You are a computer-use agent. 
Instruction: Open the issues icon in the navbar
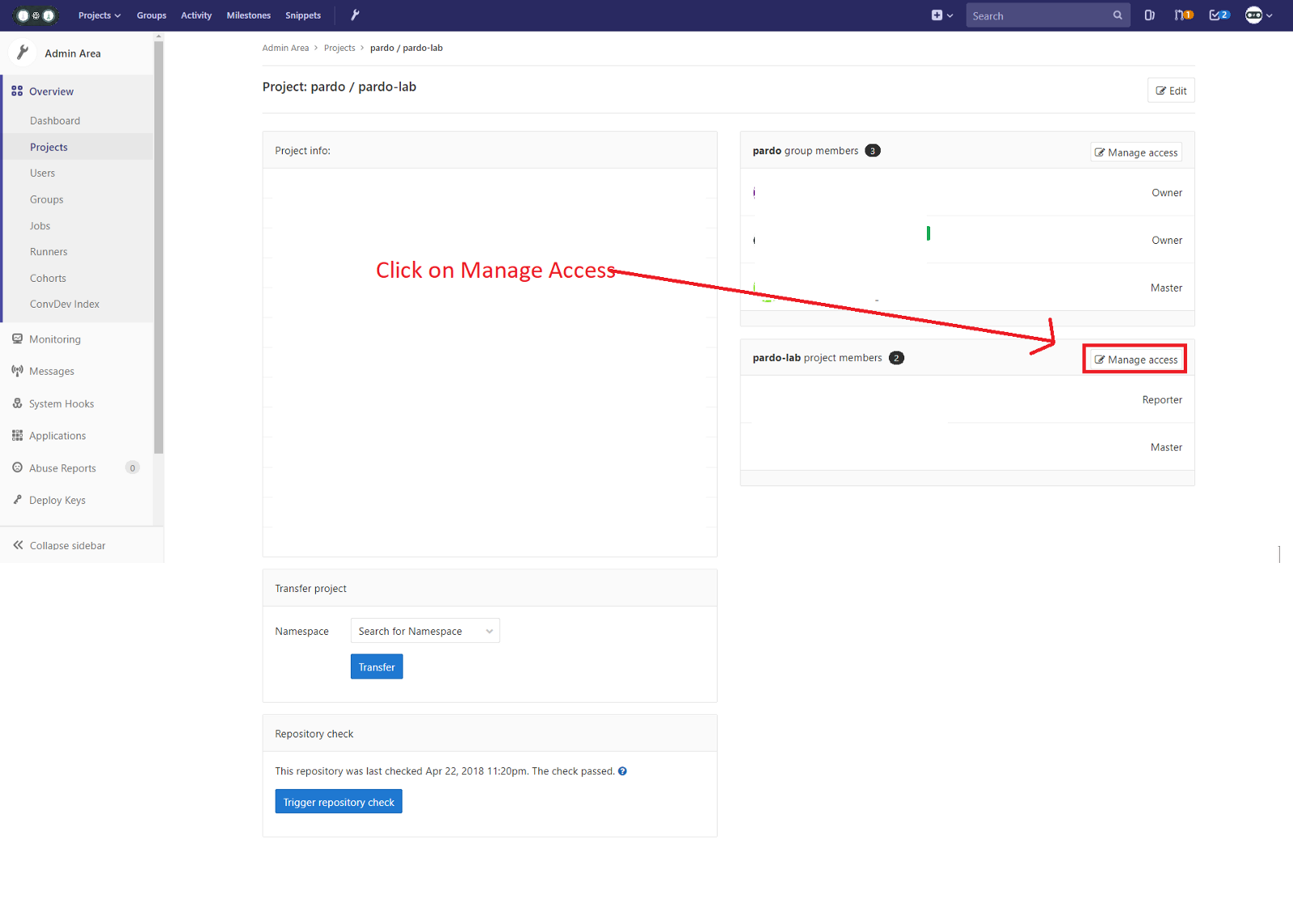tap(1149, 15)
